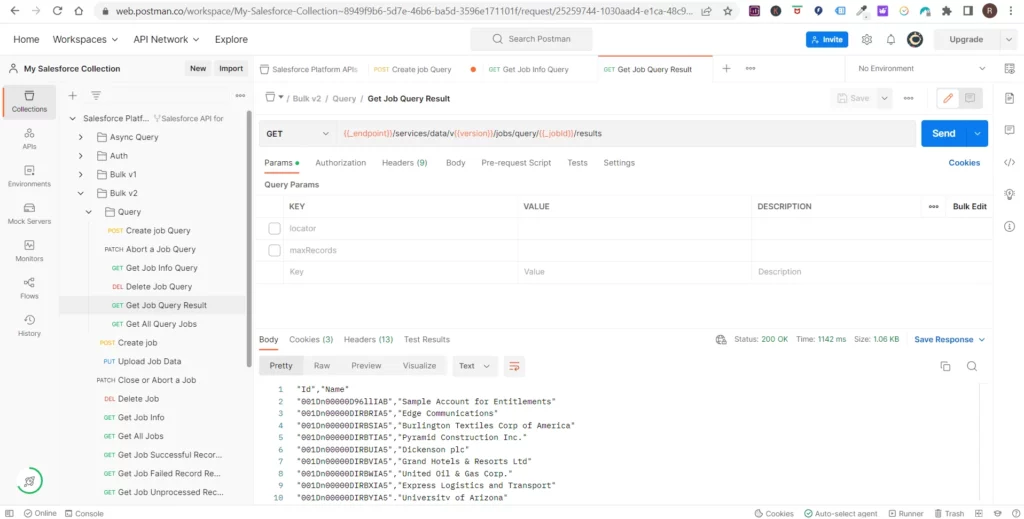Click the empty Key field in params table
1024x519 pixels.
pyautogui.click(x=401, y=272)
